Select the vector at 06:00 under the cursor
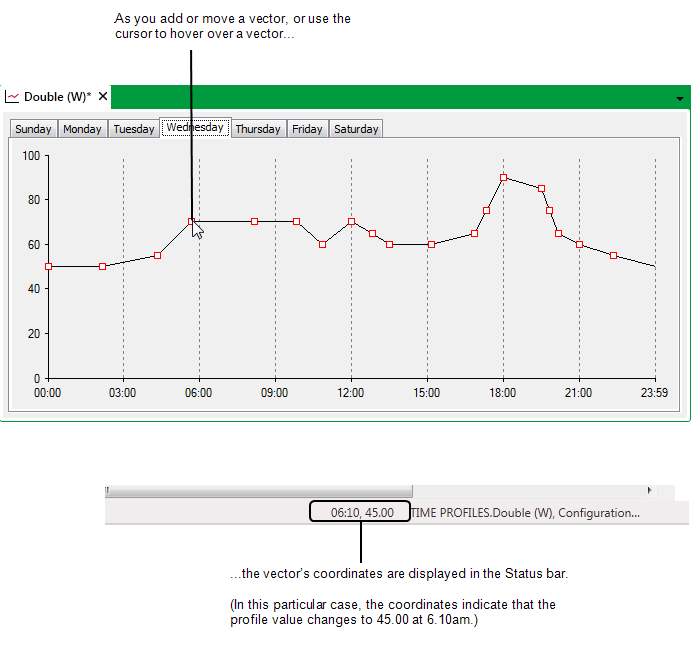This screenshot has width=691, height=655. click(x=191, y=221)
